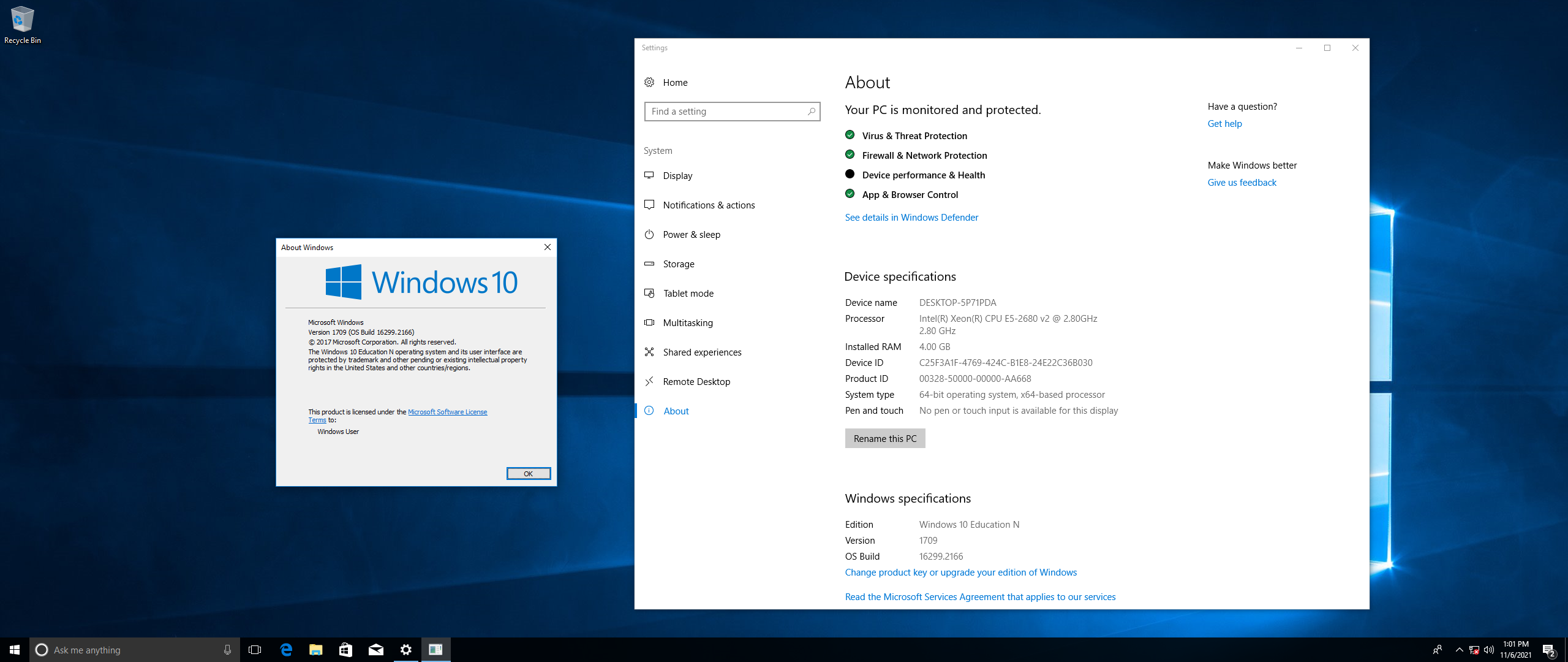The height and width of the screenshot is (662, 1568).
Task: Click the Settings gear on the taskbar
Action: [405, 650]
